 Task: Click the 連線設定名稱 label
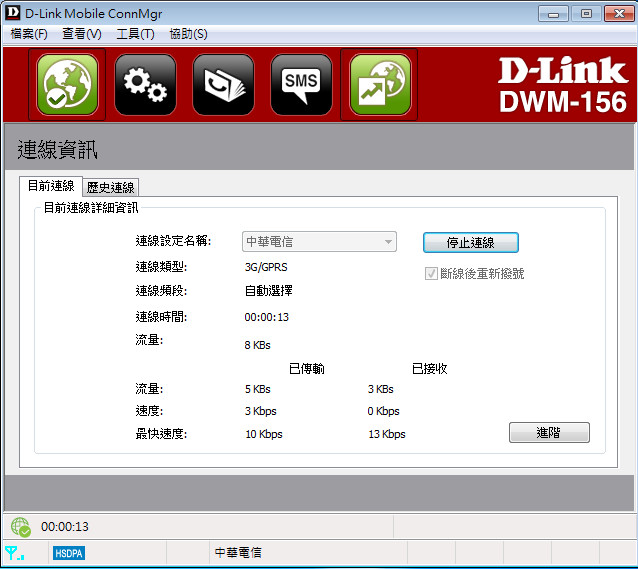pyautogui.click(x=174, y=241)
